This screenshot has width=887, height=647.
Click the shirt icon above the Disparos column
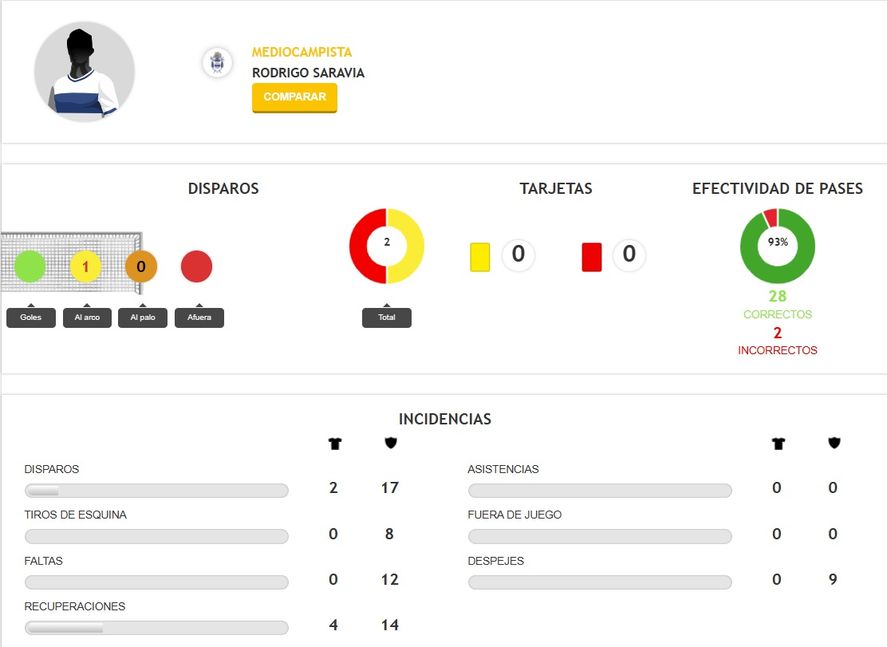335,443
